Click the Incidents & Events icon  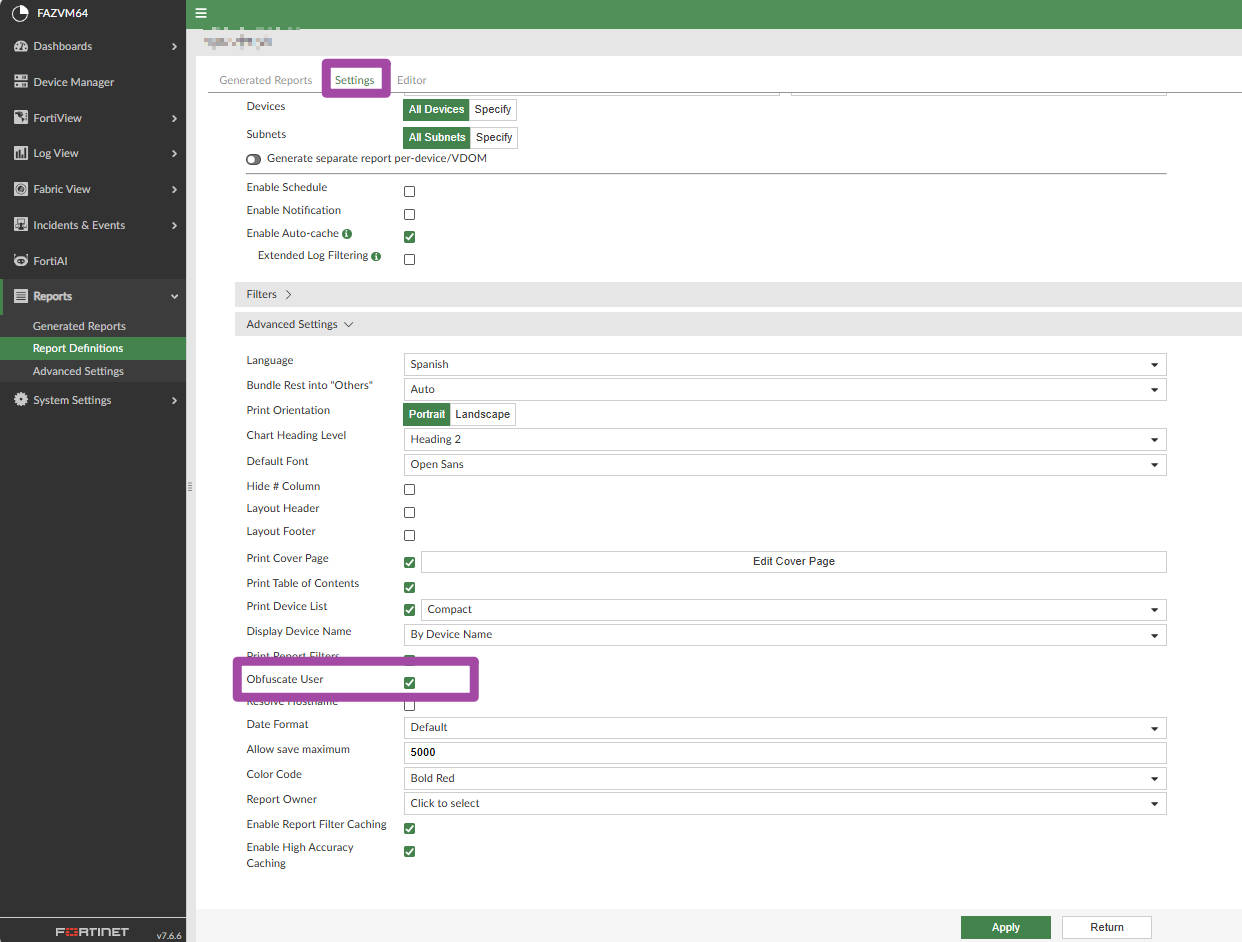(x=21, y=225)
